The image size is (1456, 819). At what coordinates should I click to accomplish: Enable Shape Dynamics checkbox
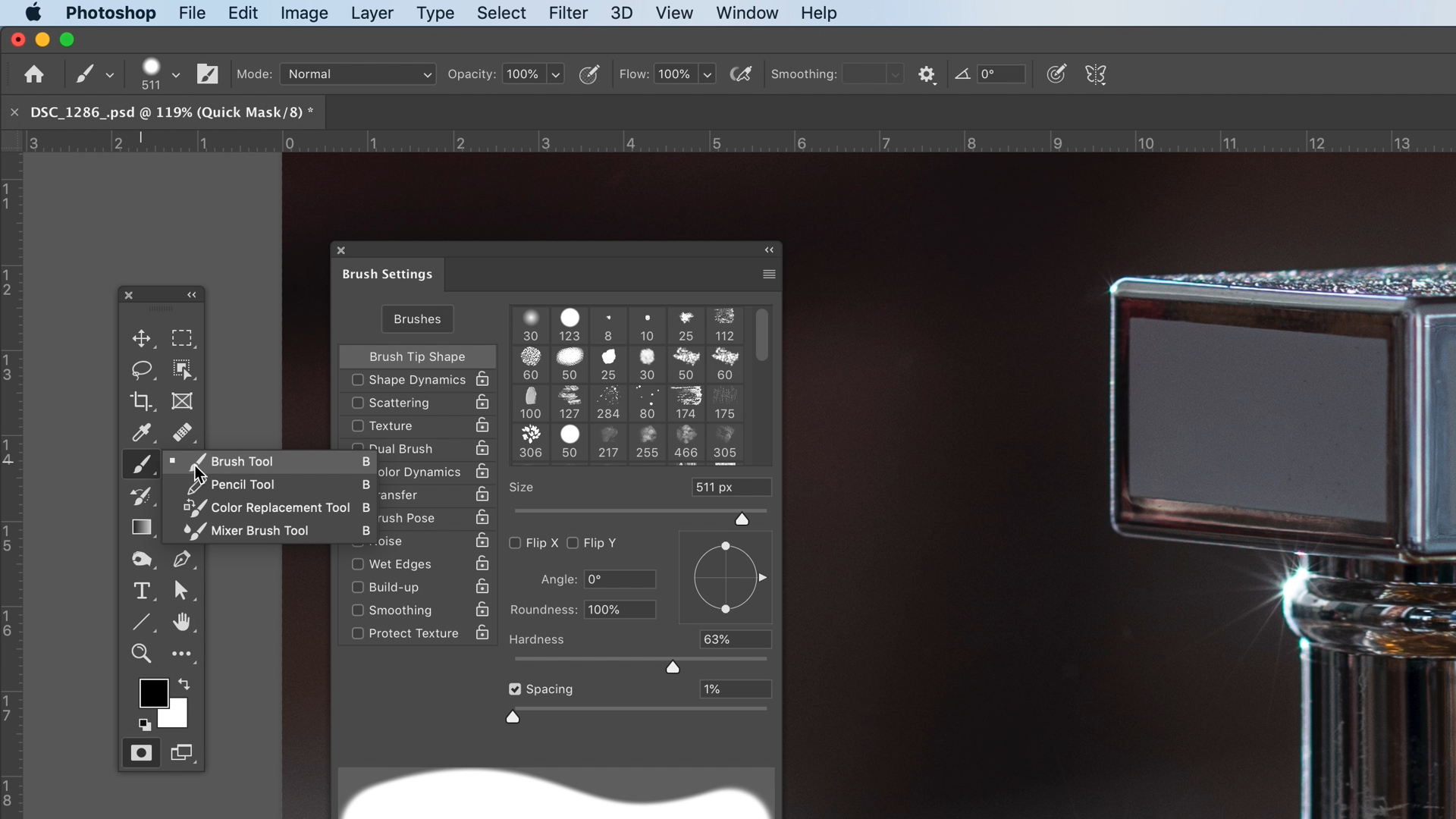[x=358, y=380]
